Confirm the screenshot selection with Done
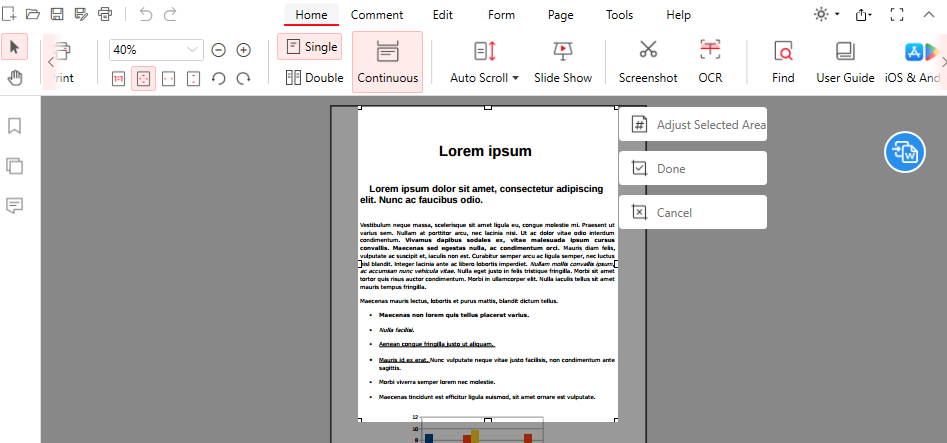The height and width of the screenshot is (443, 947). coord(693,168)
